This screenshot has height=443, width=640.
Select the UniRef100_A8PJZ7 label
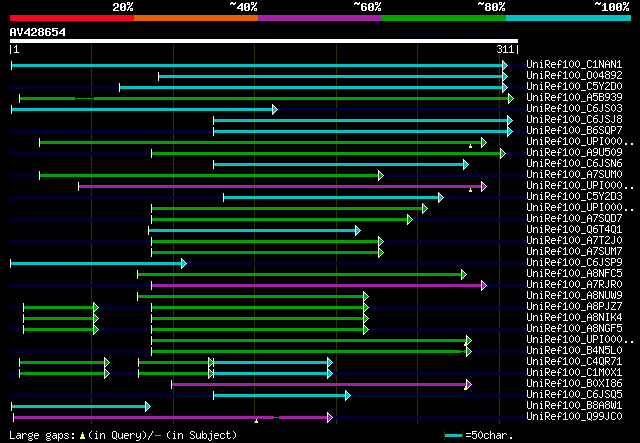(x=574, y=307)
